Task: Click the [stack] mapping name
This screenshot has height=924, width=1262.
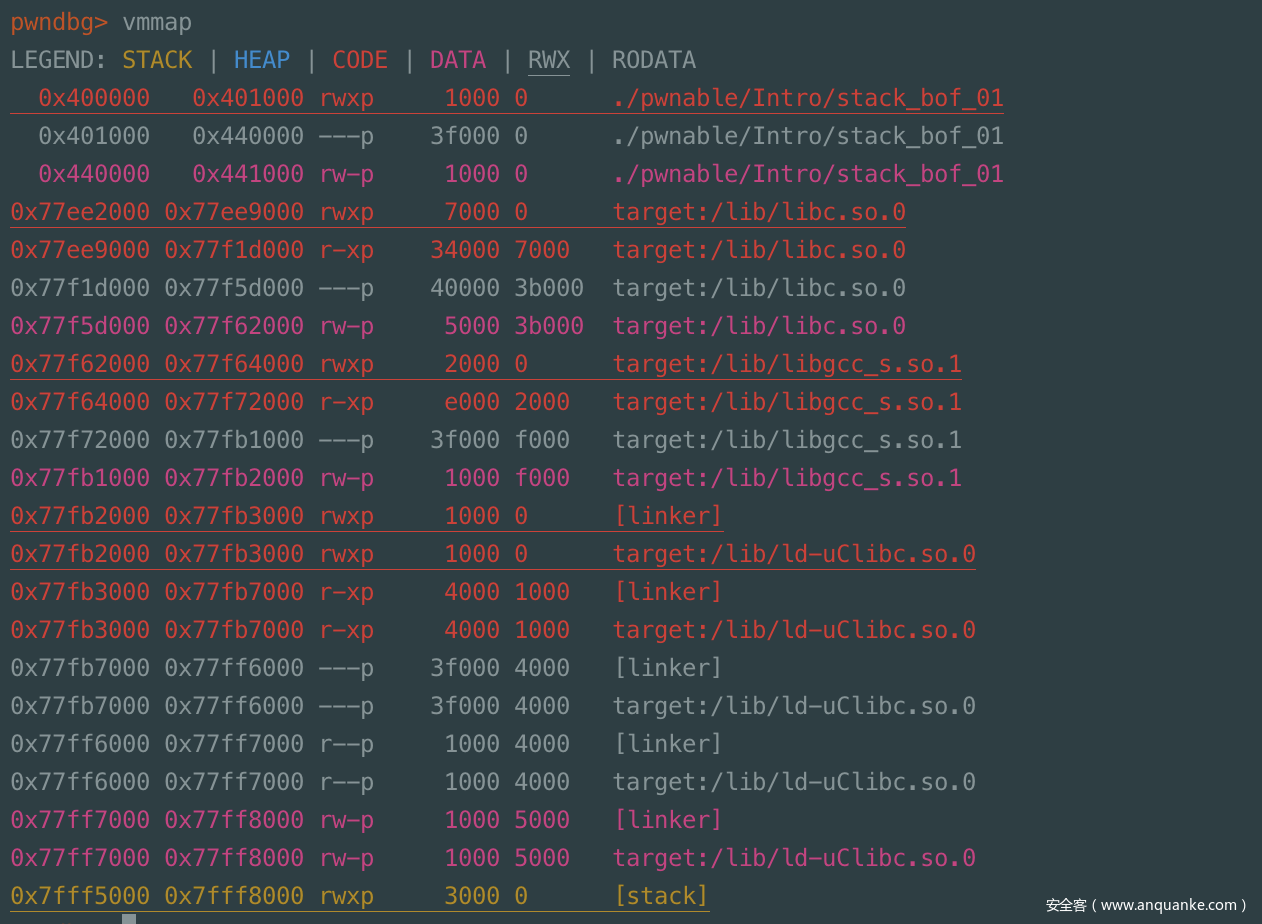Action: [x=661, y=896]
